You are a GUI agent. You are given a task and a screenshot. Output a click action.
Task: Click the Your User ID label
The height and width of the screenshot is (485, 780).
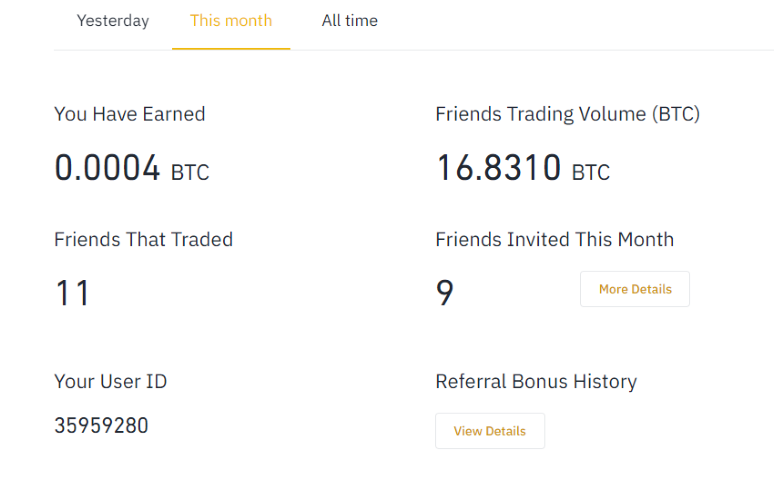(x=110, y=381)
